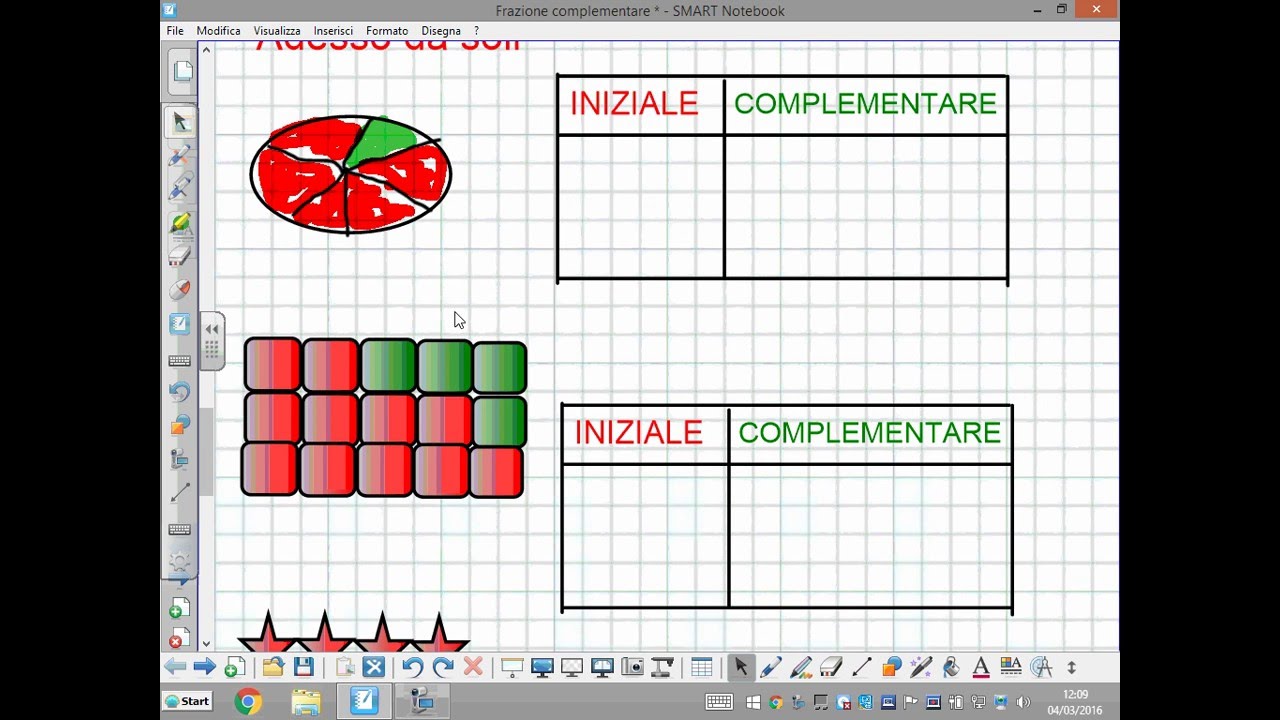The image size is (1280, 720).
Task: Select the fill bucket tool
Action: click(x=951, y=667)
